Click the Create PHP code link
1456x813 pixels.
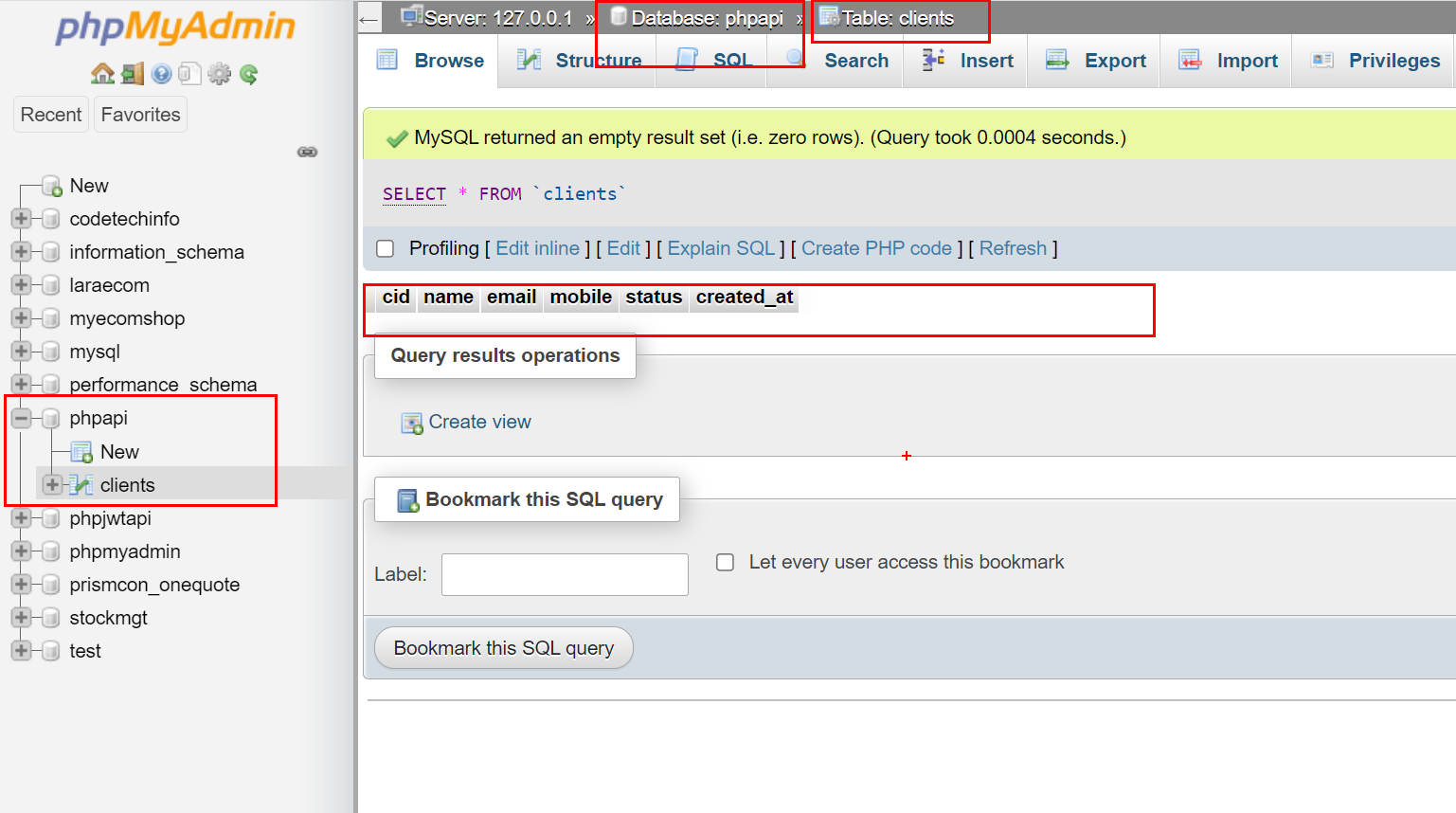click(876, 248)
